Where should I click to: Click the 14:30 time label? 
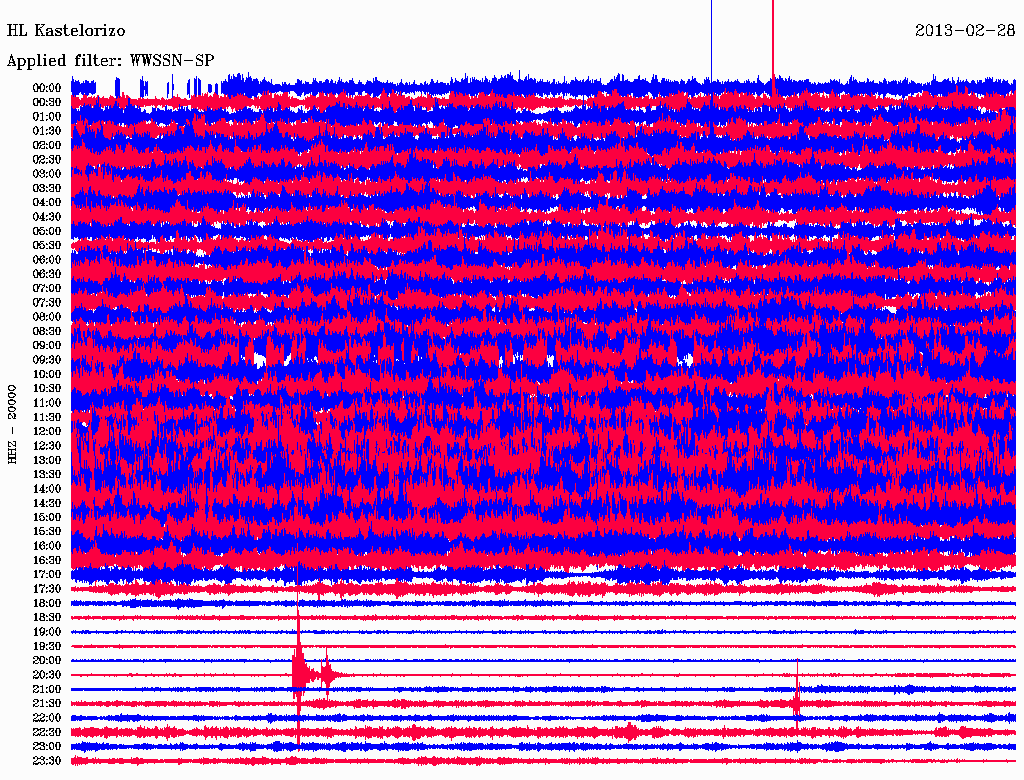[x=47, y=503]
